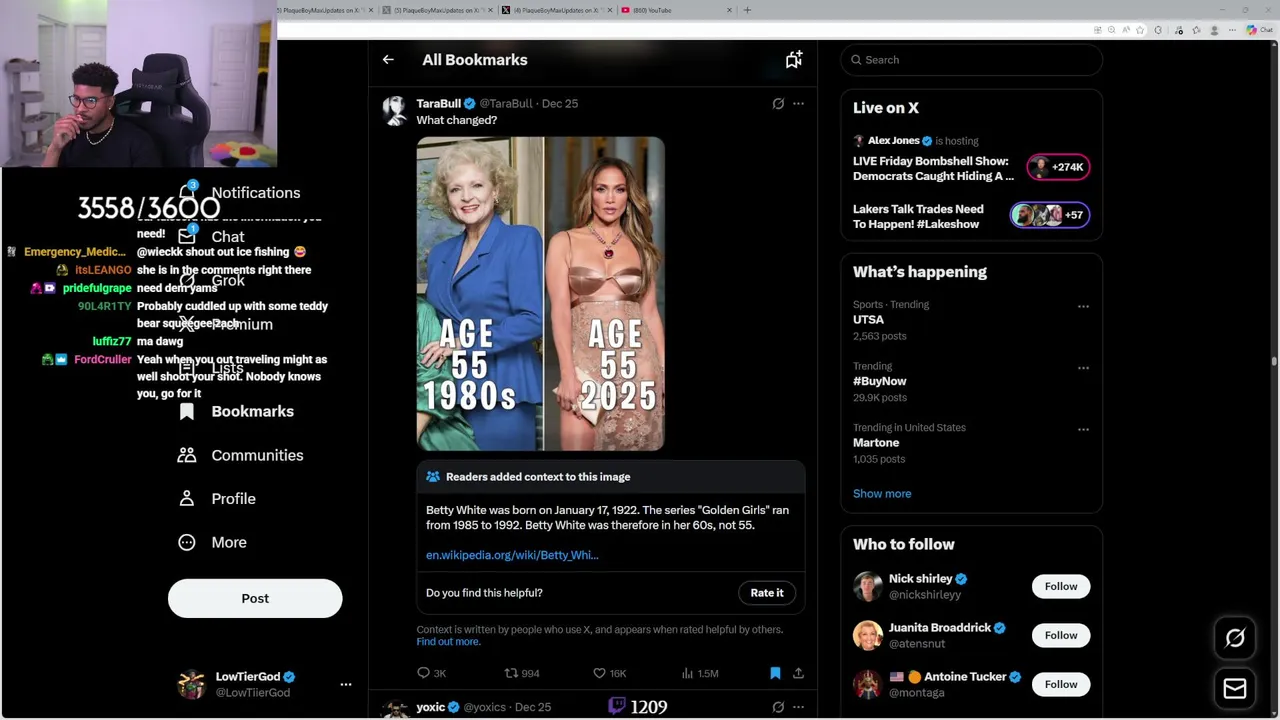Screen dimensions: 1280x720
Task: Open the three-dot menu on yoxic's post
Action: pos(798,707)
